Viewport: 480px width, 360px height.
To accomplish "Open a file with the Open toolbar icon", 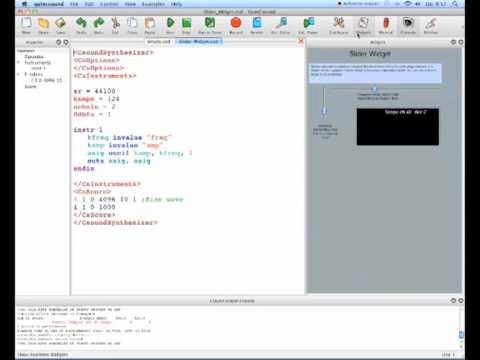I will pos(43,26).
